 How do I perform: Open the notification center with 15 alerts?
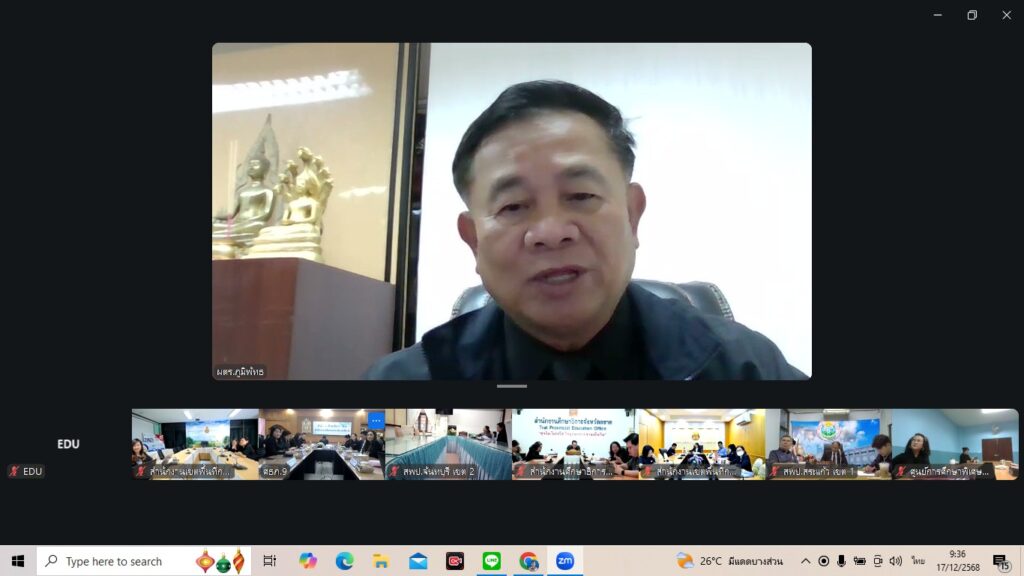point(1000,561)
